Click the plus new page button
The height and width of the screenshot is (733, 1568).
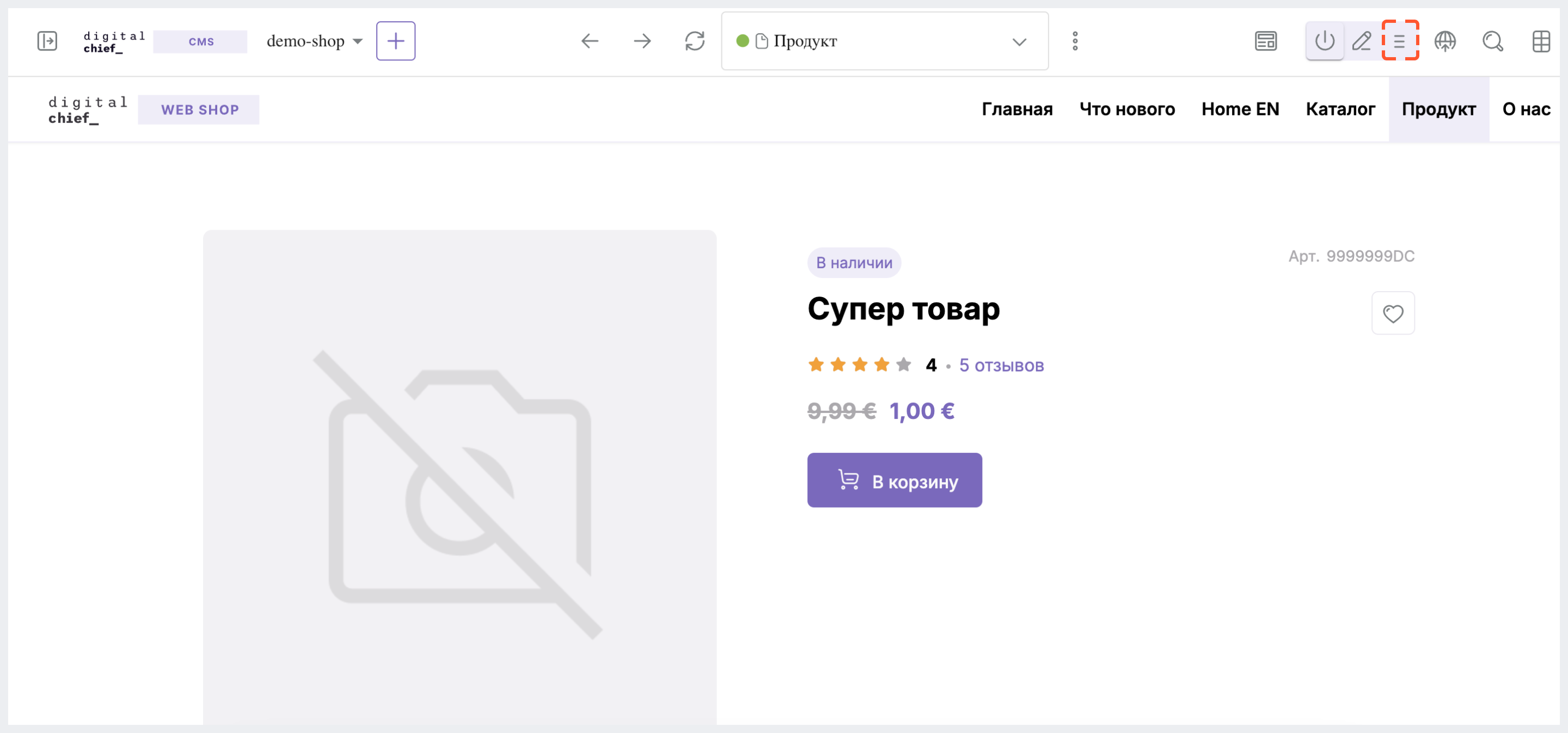(396, 41)
